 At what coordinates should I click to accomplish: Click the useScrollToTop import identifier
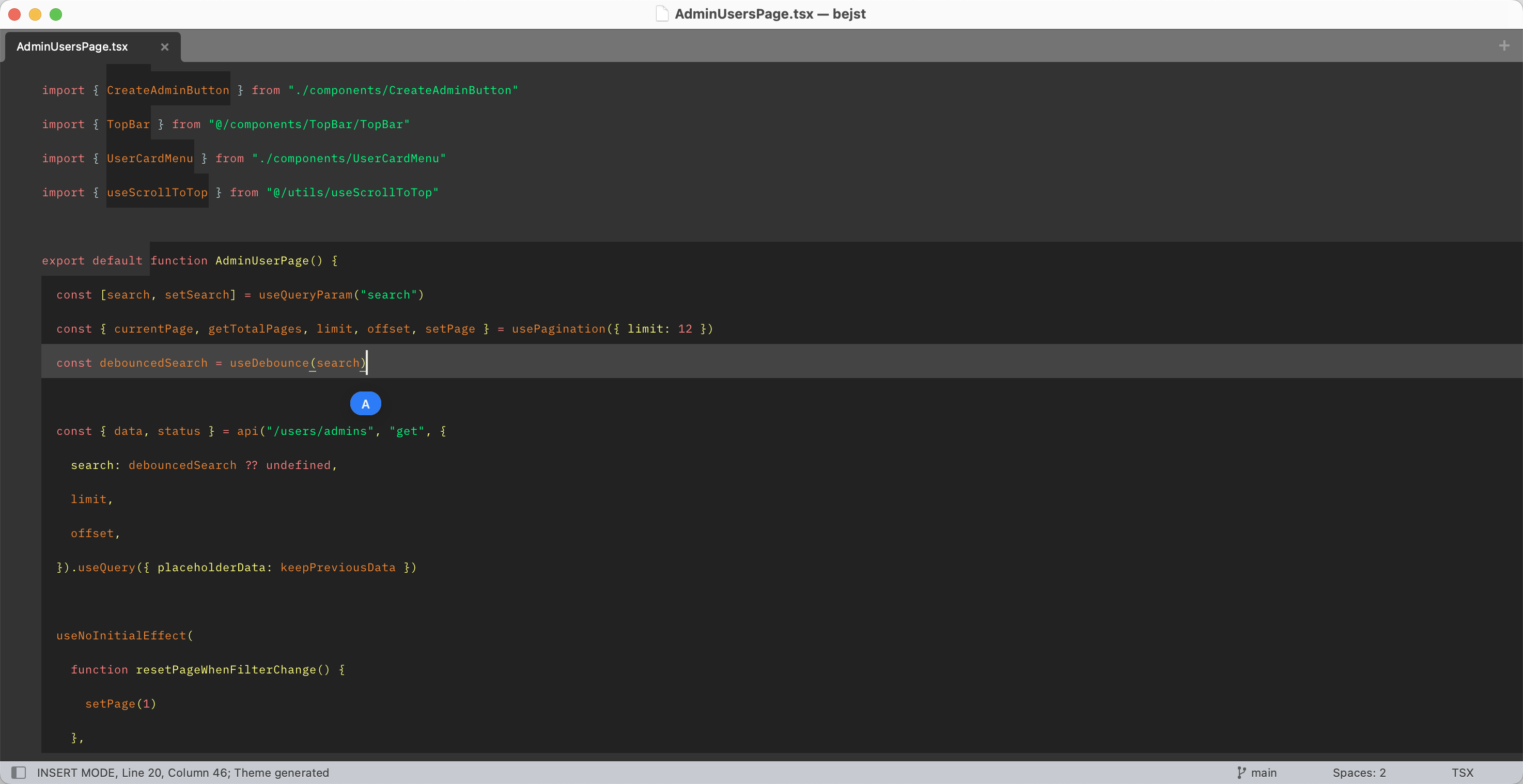tap(157, 192)
